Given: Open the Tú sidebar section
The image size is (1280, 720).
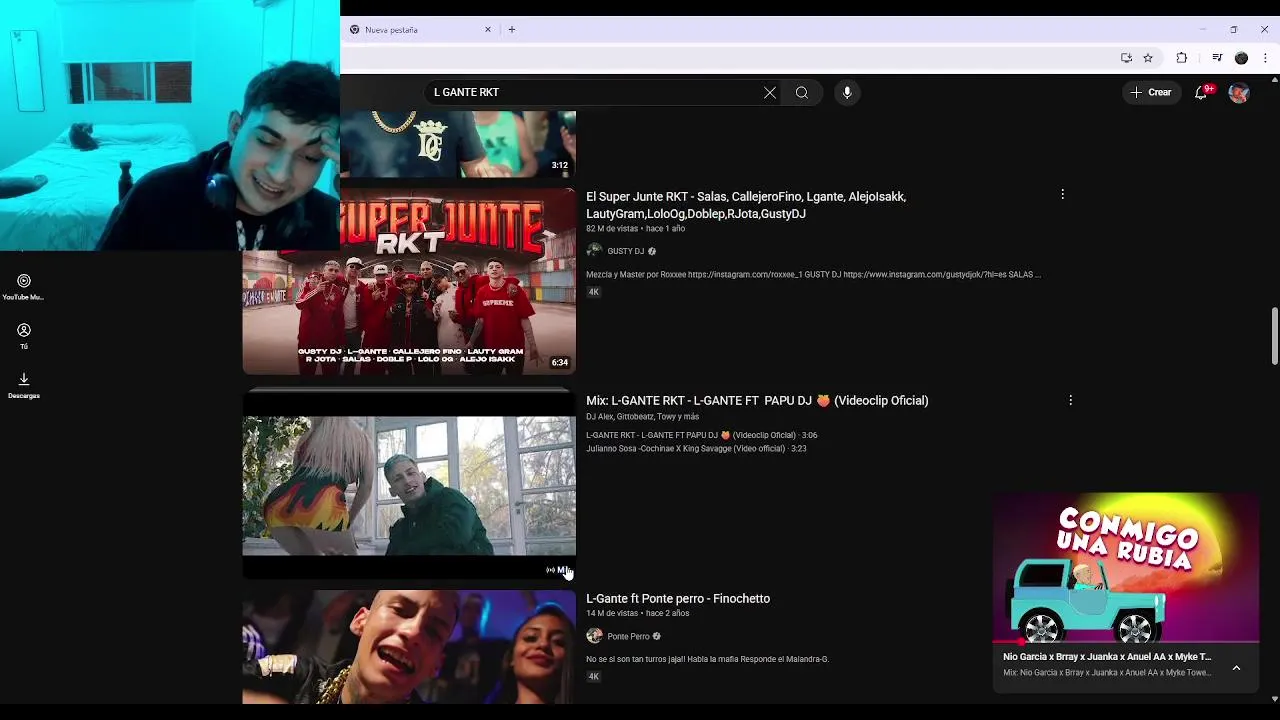Looking at the screenshot, I should (23, 336).
